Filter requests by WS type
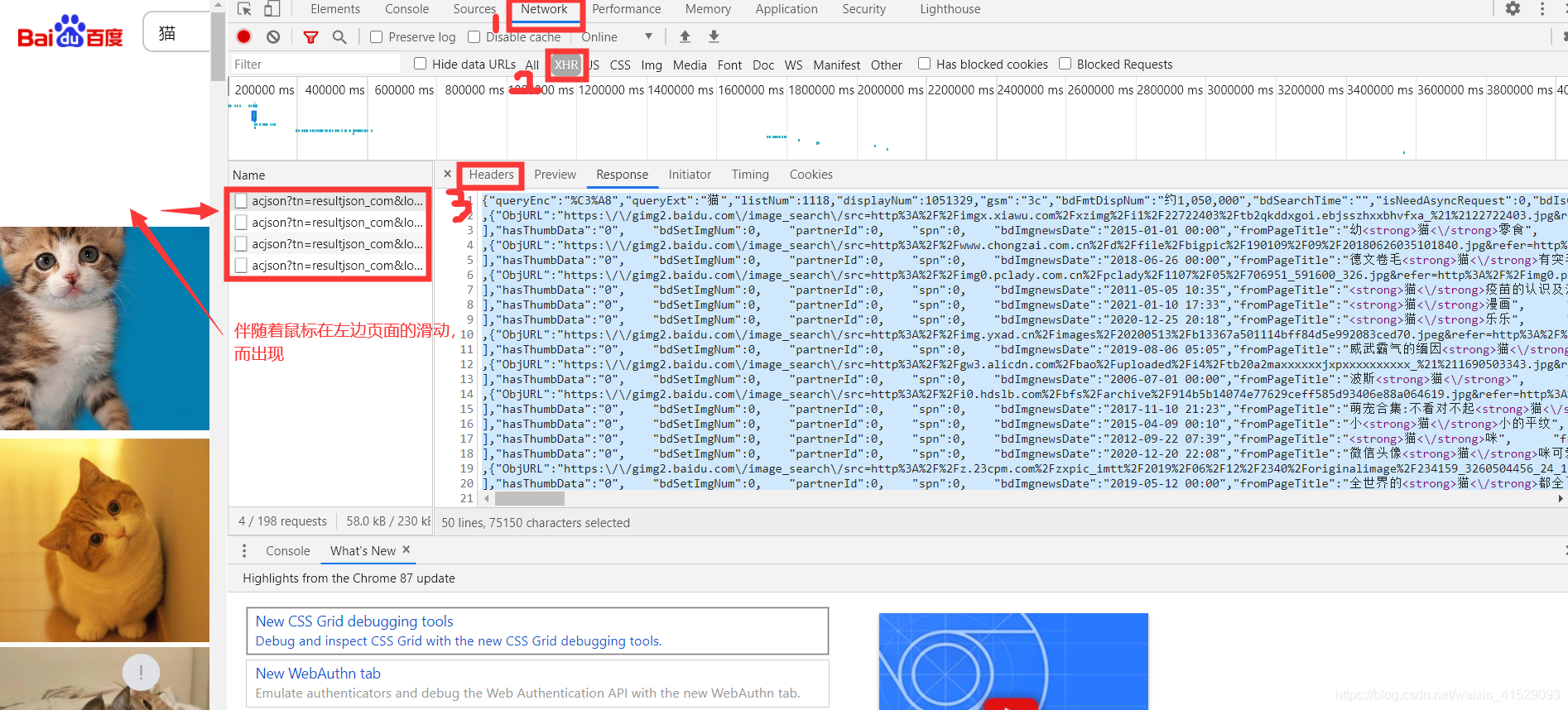The height and width of the screenshot is (710, 1568). point(793,65)
